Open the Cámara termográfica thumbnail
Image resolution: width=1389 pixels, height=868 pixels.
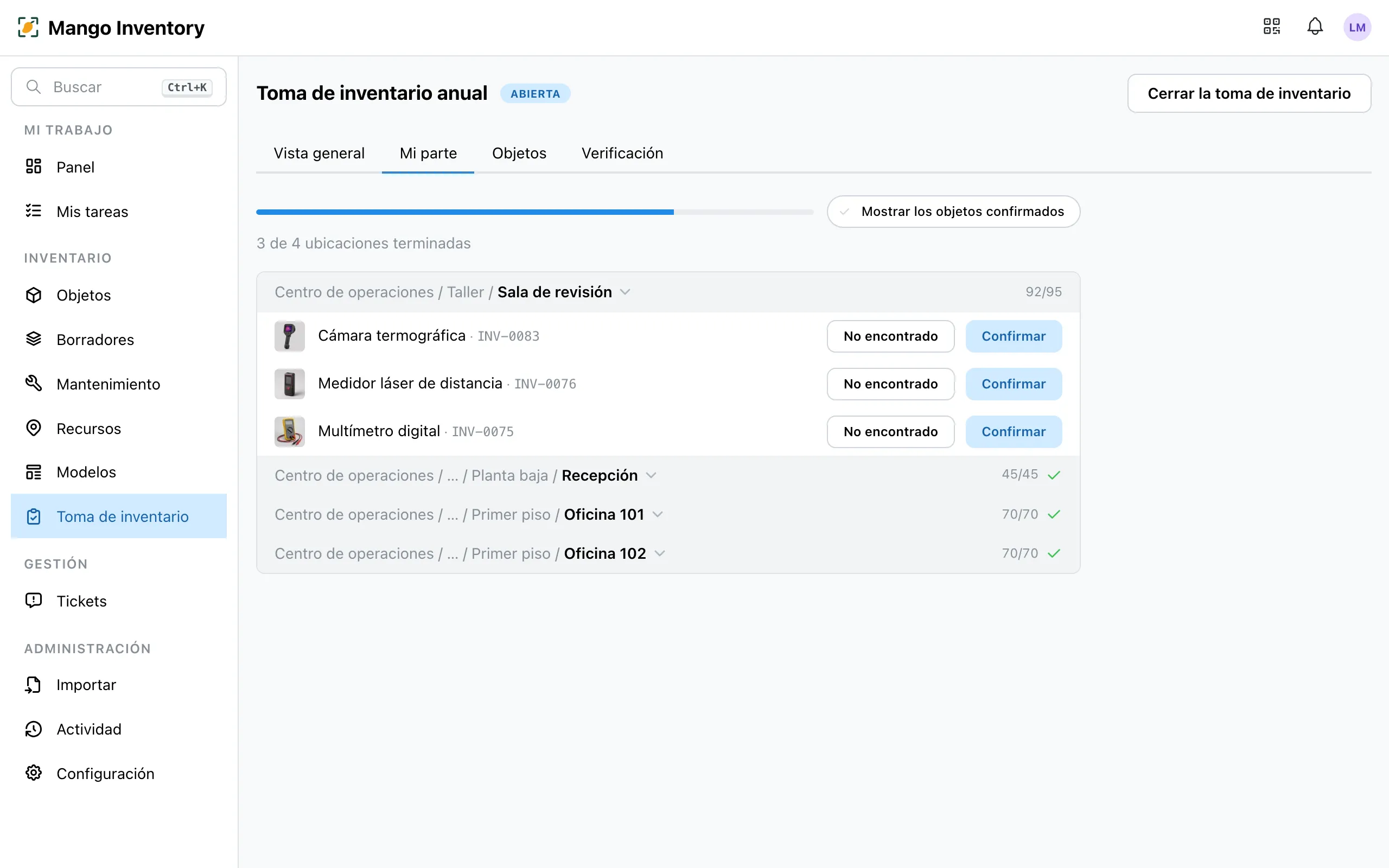click(x=289, y=336)
